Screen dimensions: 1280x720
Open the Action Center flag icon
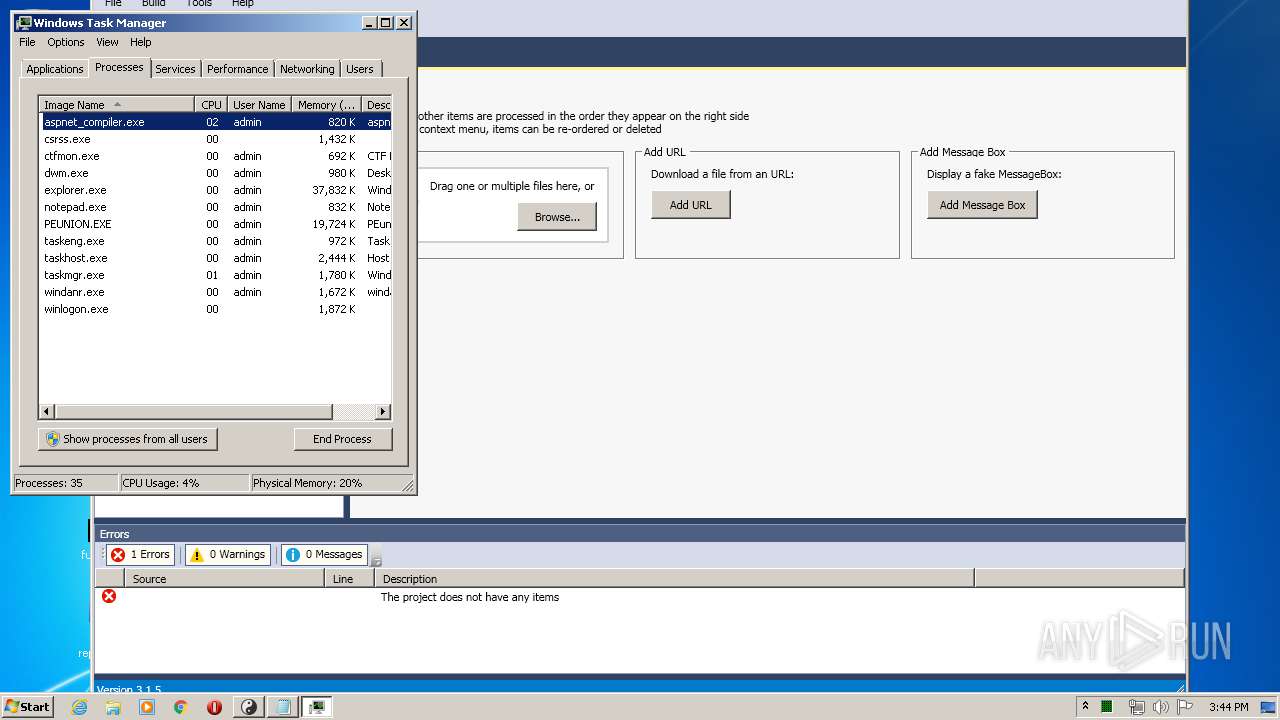click(x=1186, y=707)
